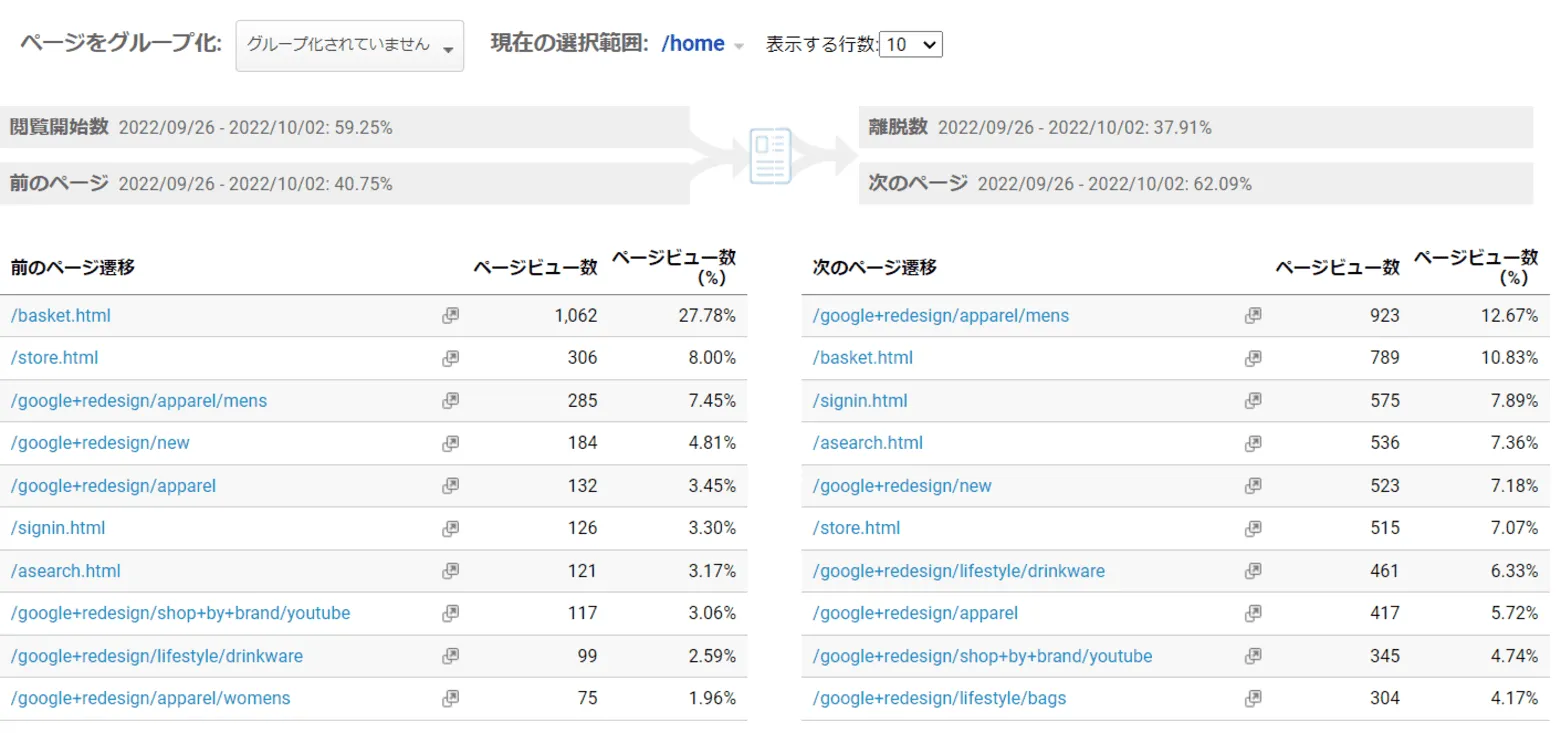Screen dimensions: 1561x733
Task: Click next page /store.html link
Action: point(856,528)
